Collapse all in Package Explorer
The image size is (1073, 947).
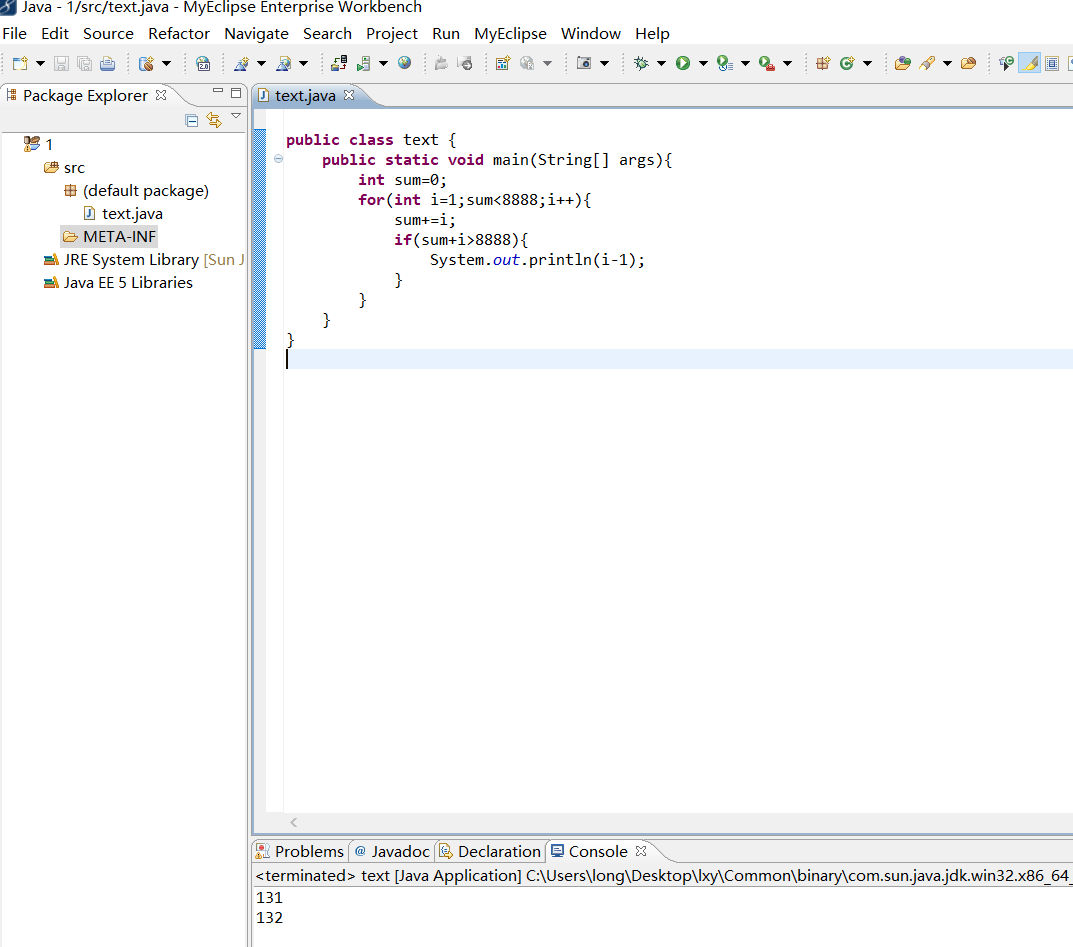coord(192,120)
